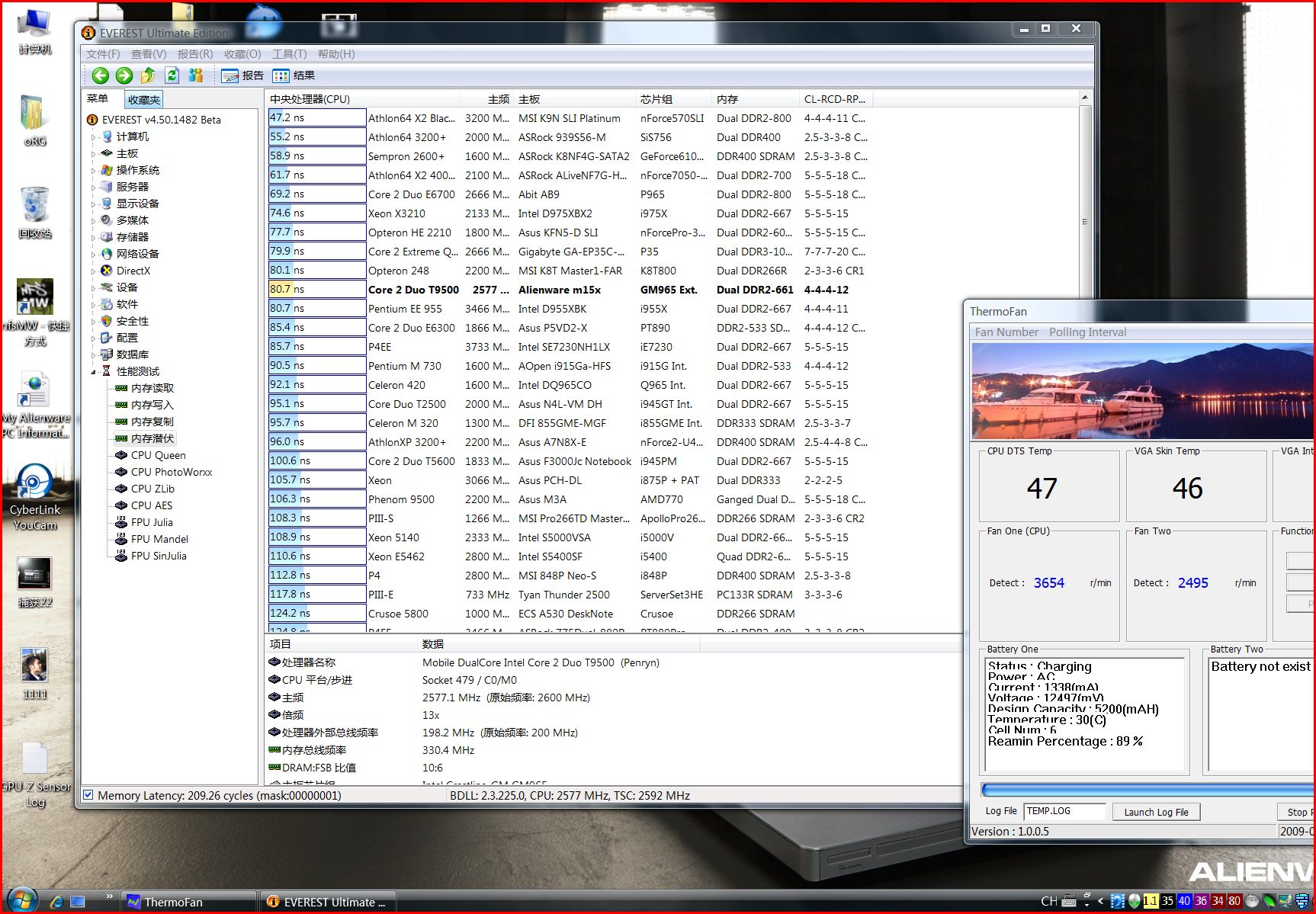
Task: Sort by 芯片组 column header
Action: click(673, 99)
